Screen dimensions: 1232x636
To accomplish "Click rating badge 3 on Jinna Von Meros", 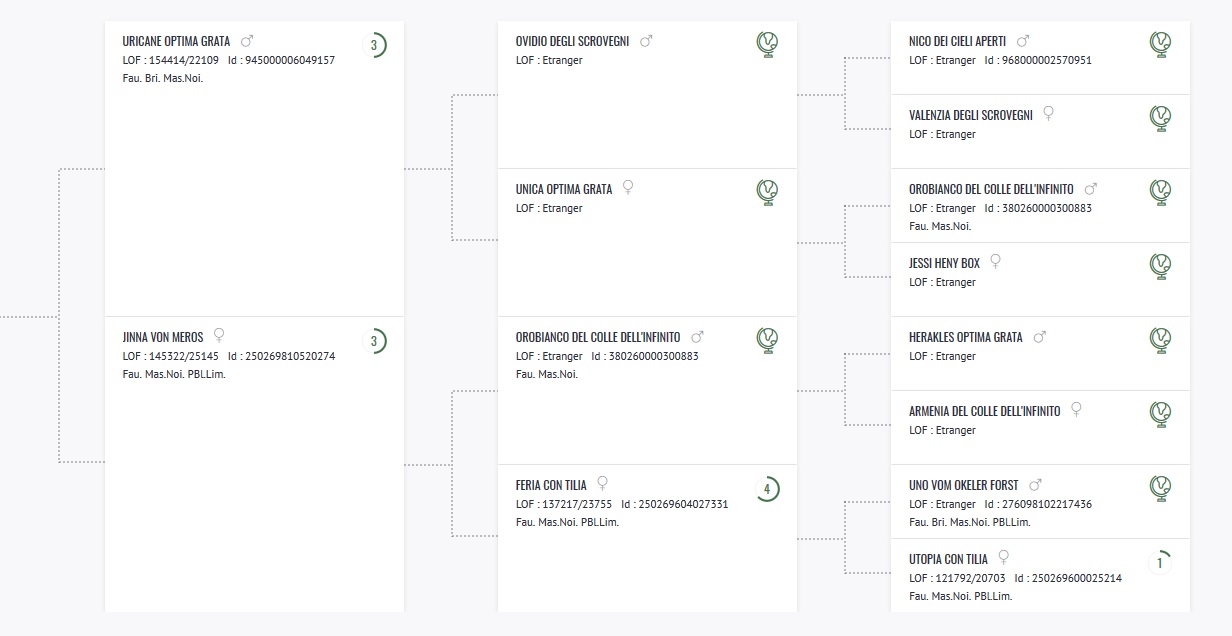I will click(374, 341).
